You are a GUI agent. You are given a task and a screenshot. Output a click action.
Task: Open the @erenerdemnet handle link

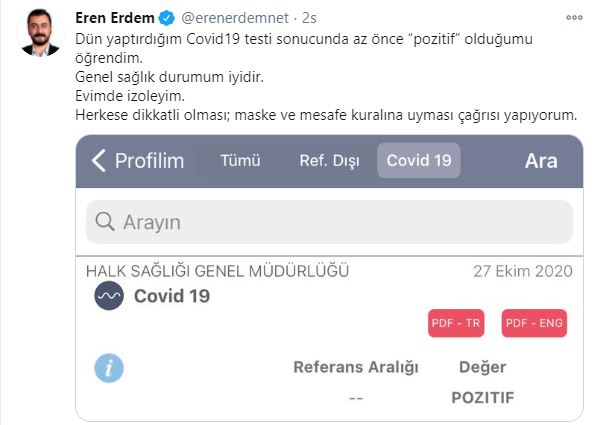click(235, 18)
